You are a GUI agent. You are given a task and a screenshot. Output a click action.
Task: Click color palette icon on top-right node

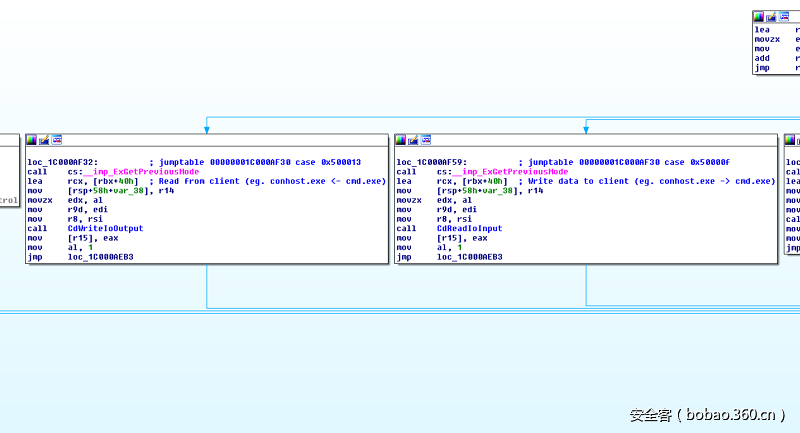click(x=758, y=17)
